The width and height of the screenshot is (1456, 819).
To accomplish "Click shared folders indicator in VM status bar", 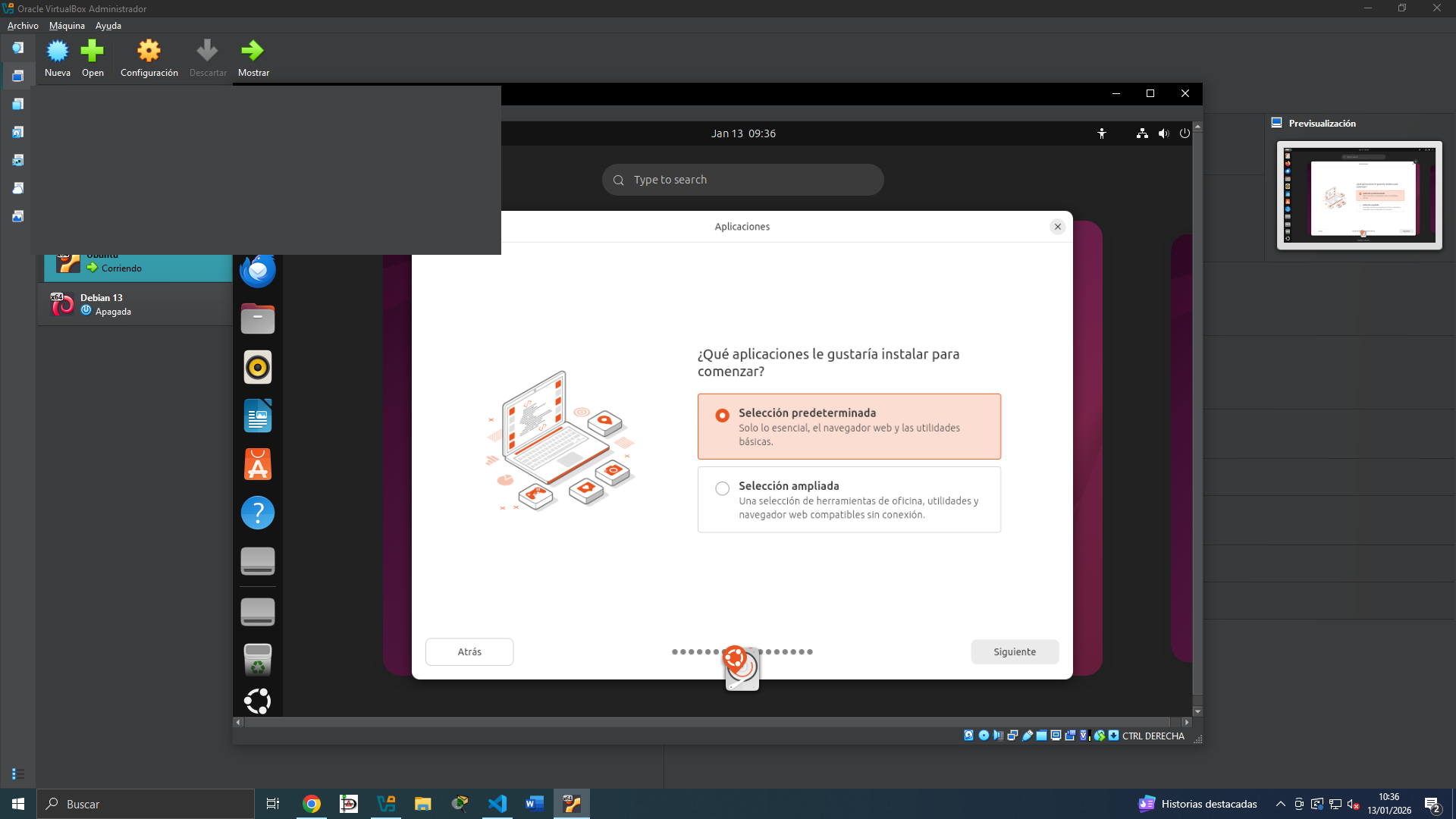I will point(1041,736).
